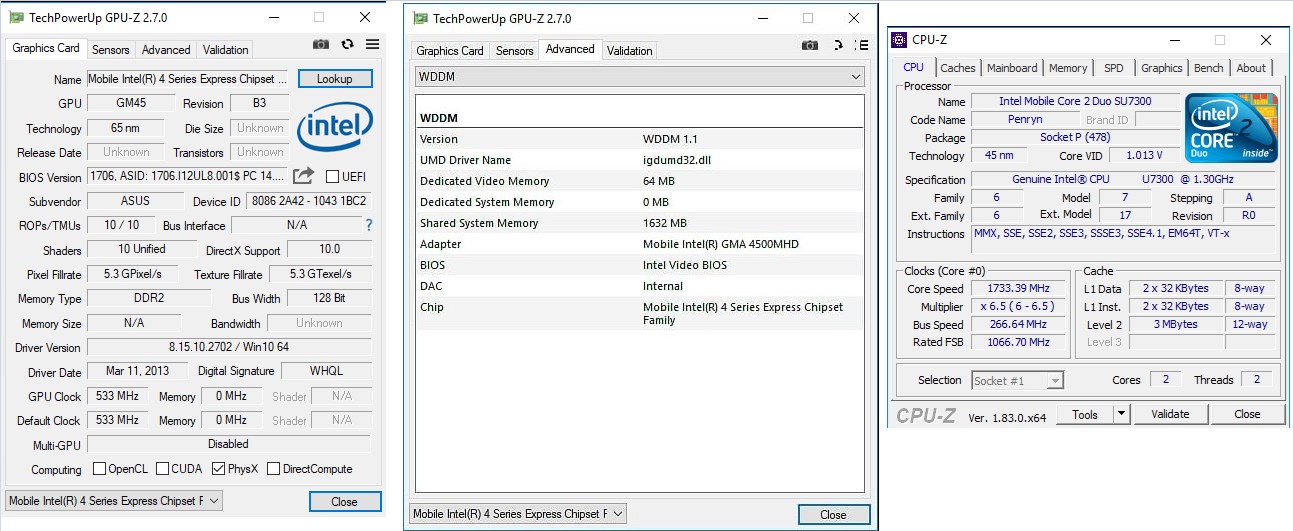The image size is (1293, 531).
Task: Select the Shared System Memory 1632 MB value
Action: click(664, 223)
